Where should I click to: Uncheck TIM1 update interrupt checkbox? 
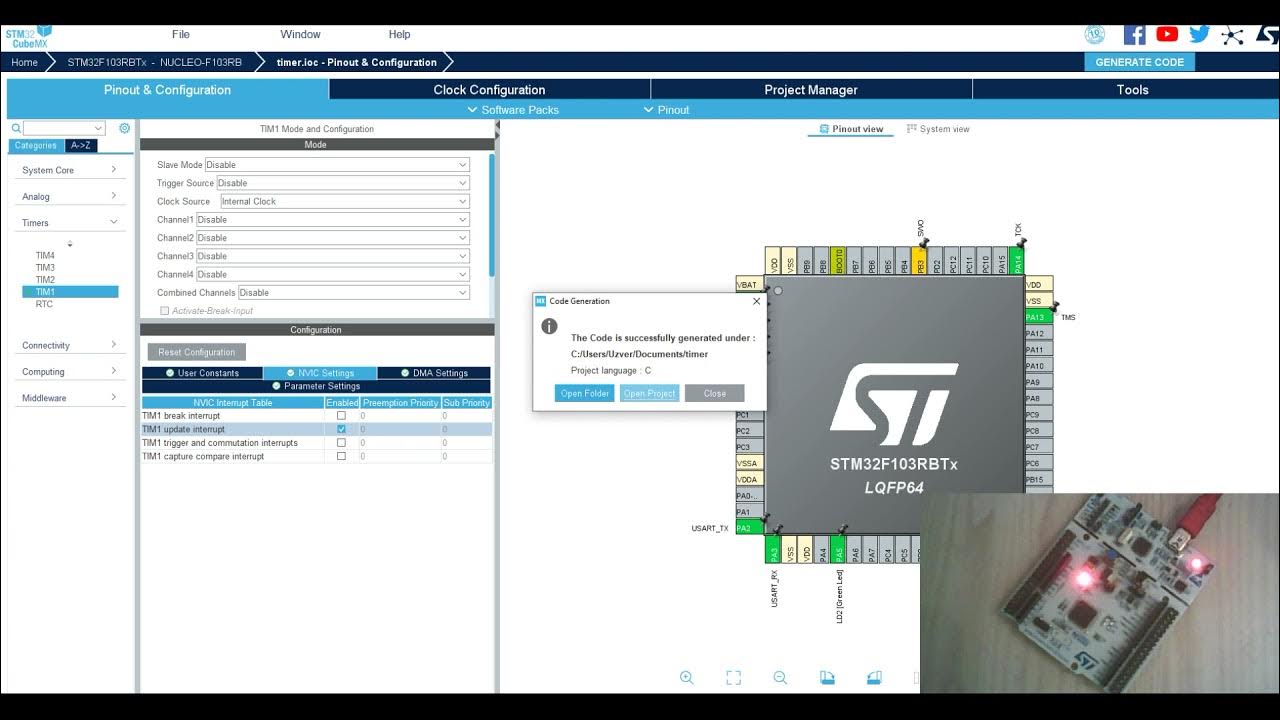click(x=341, y=429)
